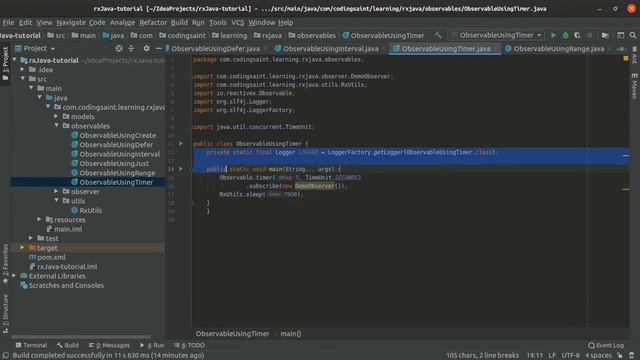The height and width of the screenshot is (360, 640).
Task: Select RxUtils class in project tree
Action: point(91,210)
